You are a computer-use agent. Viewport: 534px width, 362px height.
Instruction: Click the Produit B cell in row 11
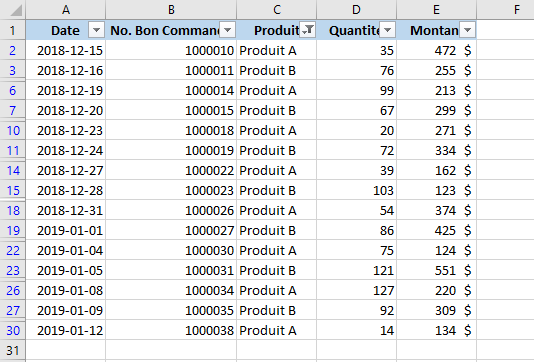coord(277,151)
